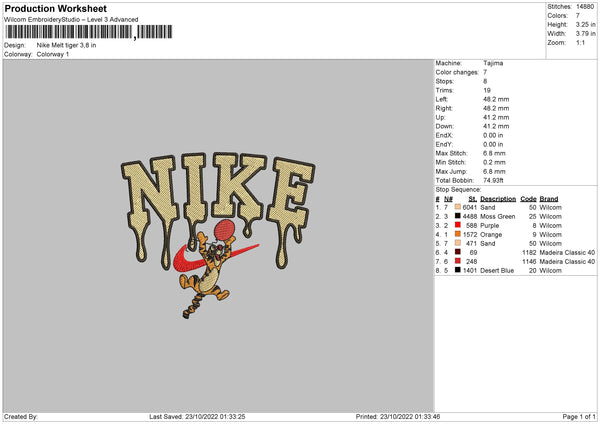600x424 pixels.
Task: Click the 1572 Orange color swatch
Action: click(x=458, y=234)
